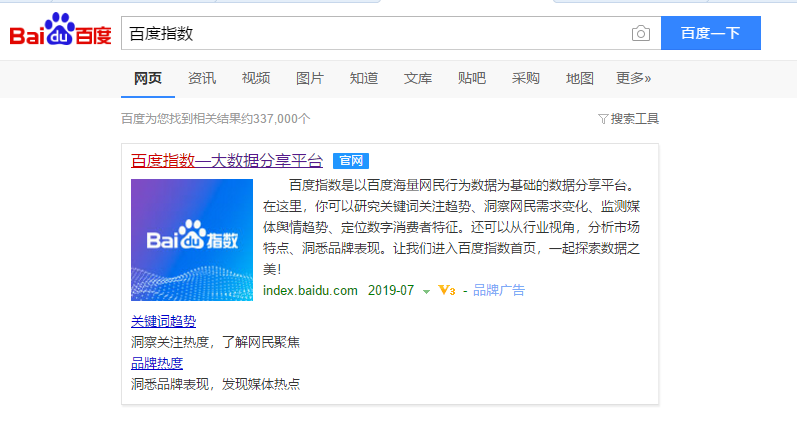This screenshot has width=797, height=426.
Task: Click the Baidu logo
Action: pos(60,29)
